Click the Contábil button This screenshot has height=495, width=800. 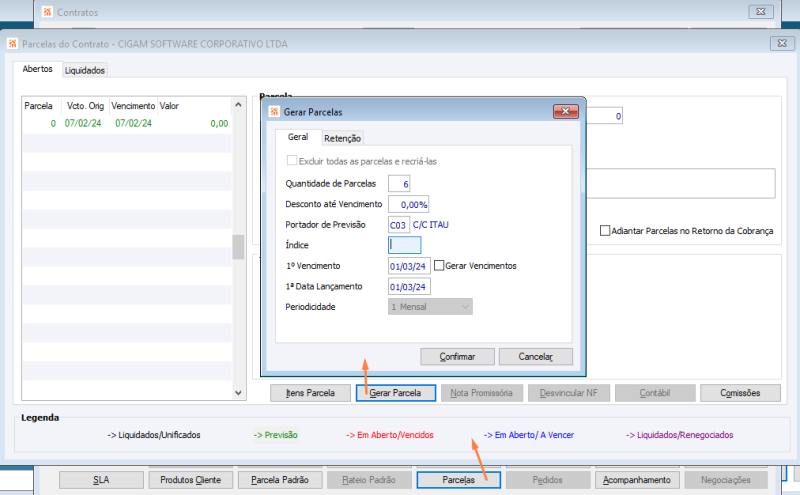(x=655, y=393)
